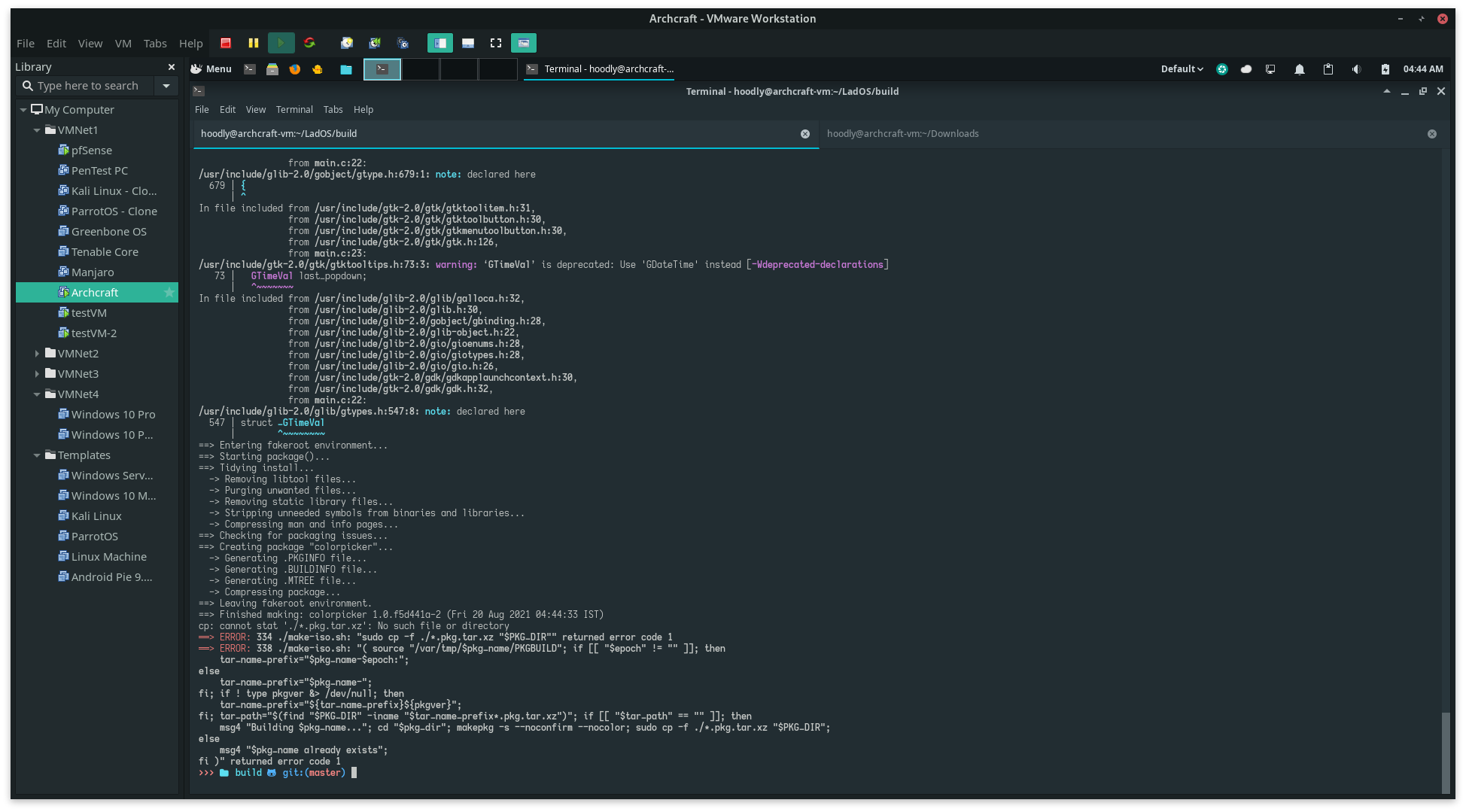Close the ~/LadOS/build terminal tab

point(805,134)
